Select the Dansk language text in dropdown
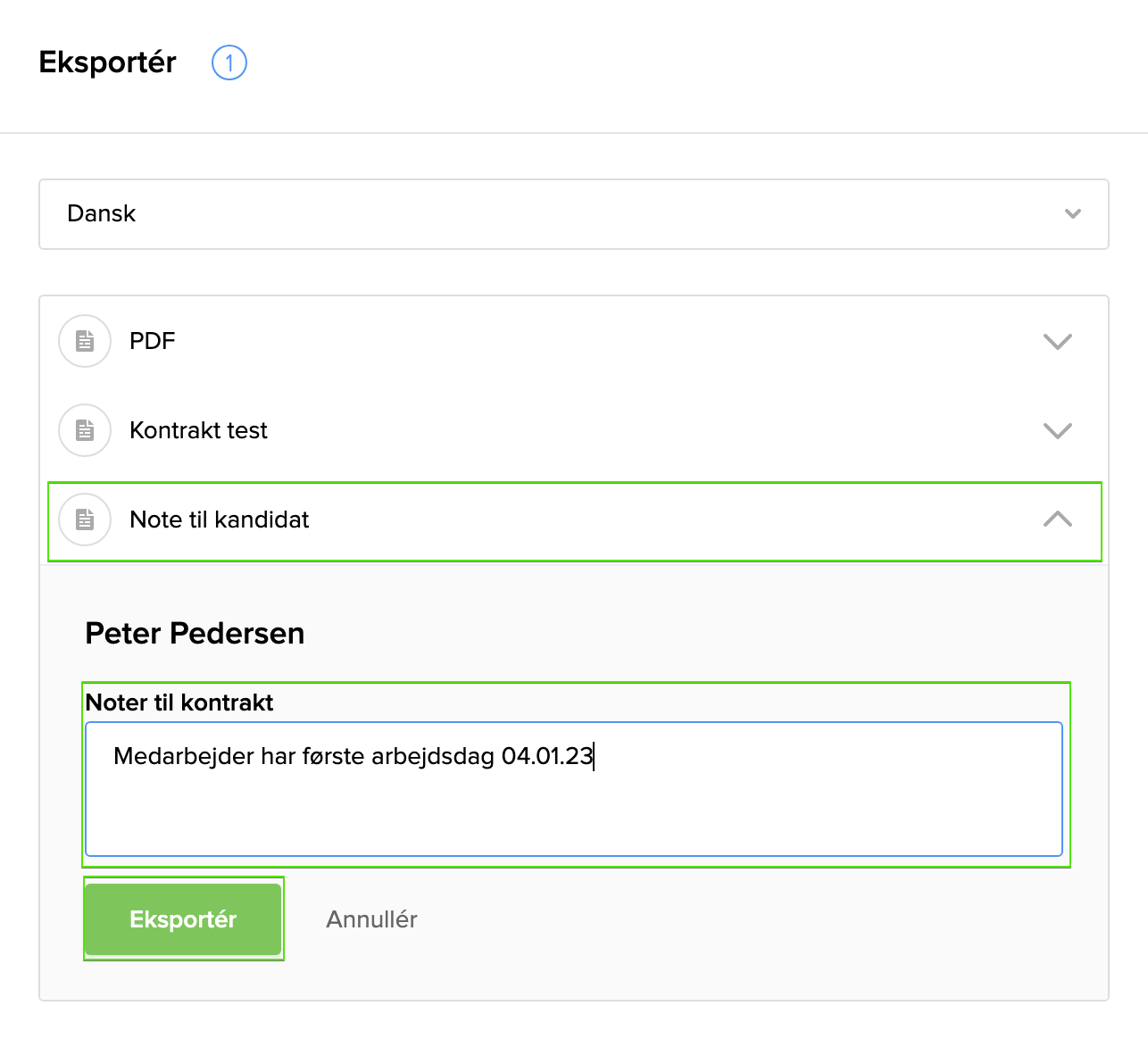This screenshot has height=1039, width=1148. coord(102,214)
